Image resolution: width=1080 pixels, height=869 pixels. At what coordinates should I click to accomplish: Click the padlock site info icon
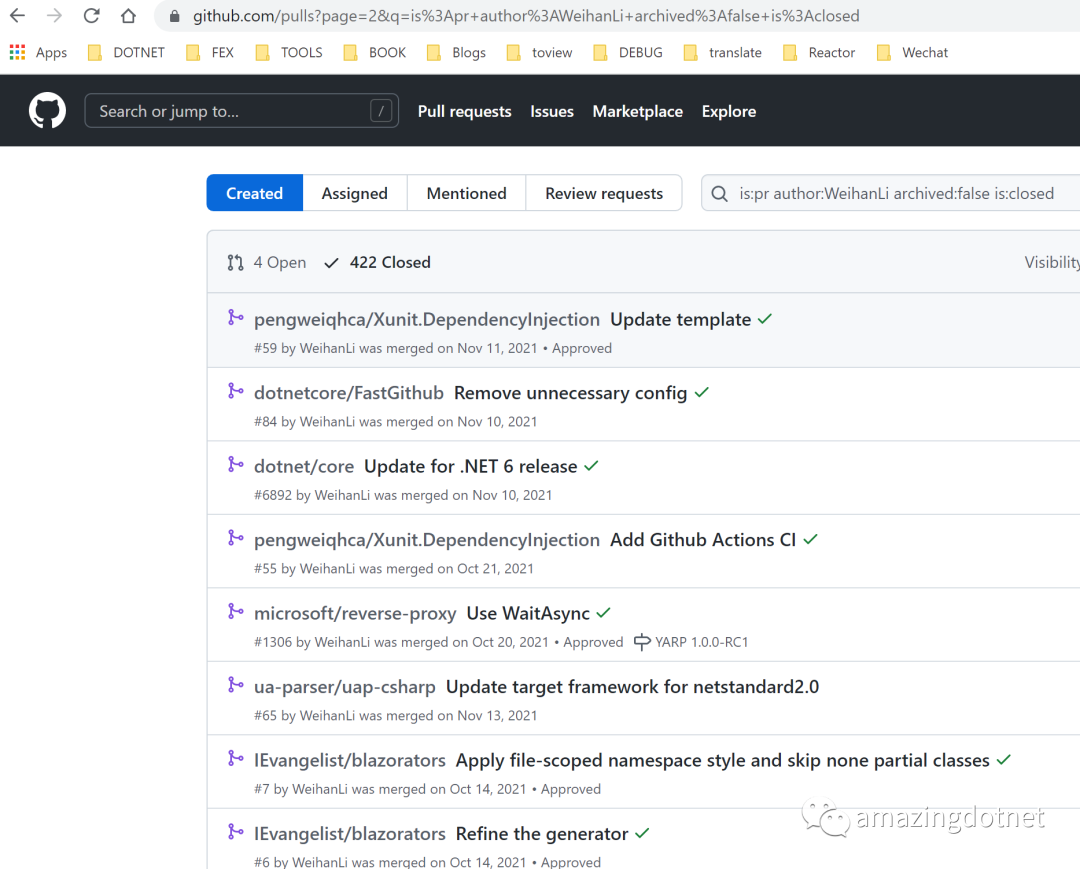click(x=175, y=16)
